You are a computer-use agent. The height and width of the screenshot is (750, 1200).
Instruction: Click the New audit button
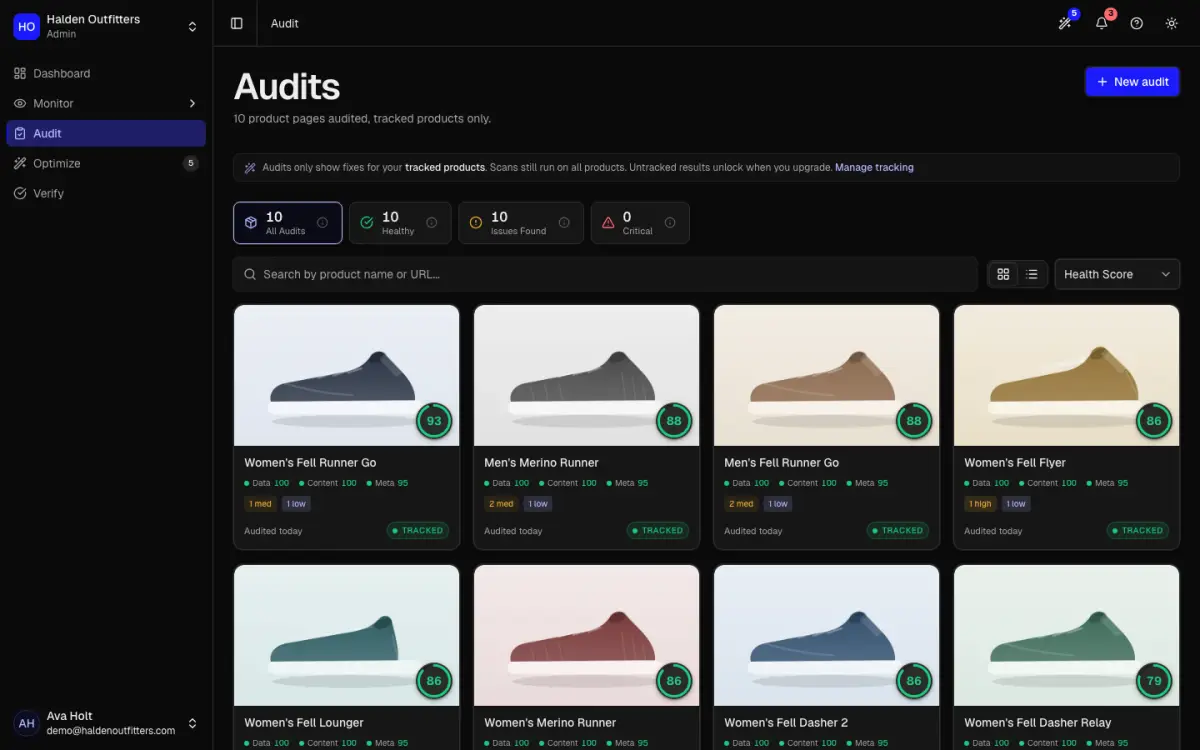pos(1132,82)
